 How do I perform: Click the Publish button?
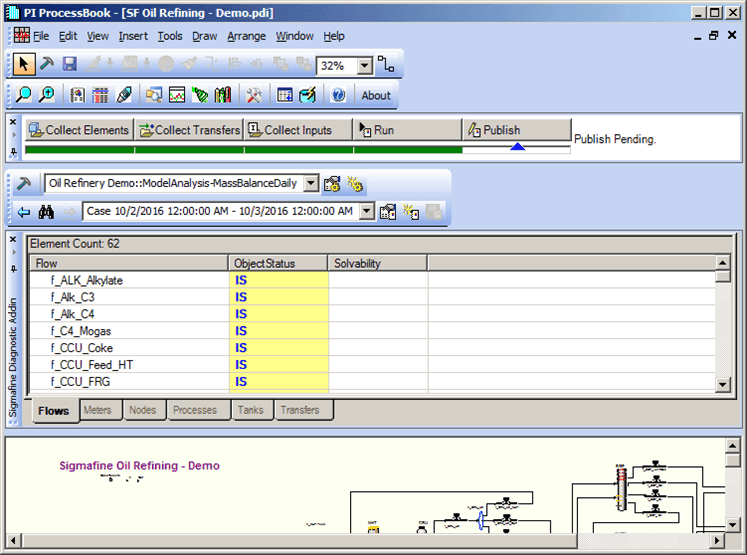[x=517, y=130]
